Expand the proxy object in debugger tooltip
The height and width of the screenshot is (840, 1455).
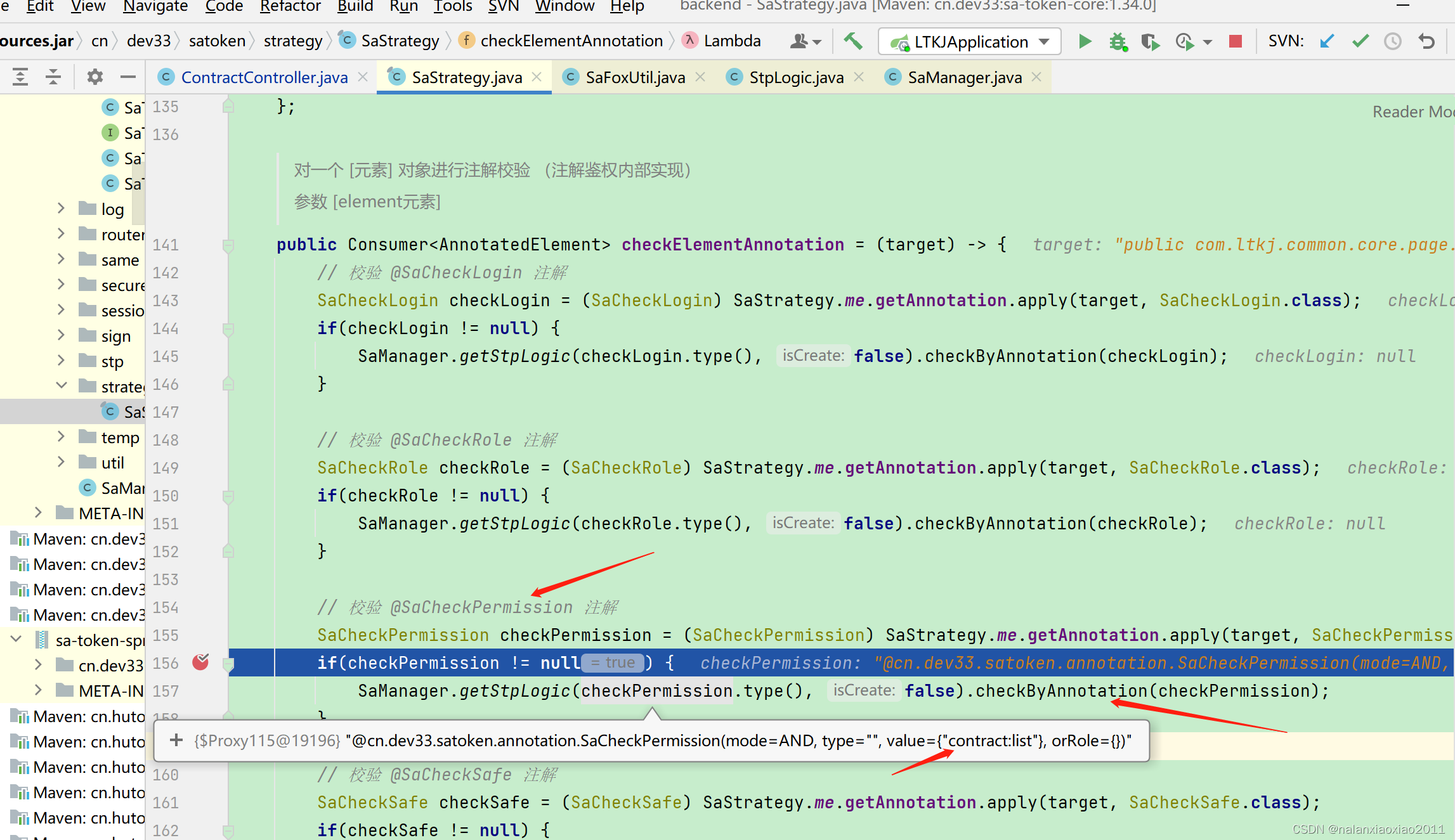click(176, 740)
